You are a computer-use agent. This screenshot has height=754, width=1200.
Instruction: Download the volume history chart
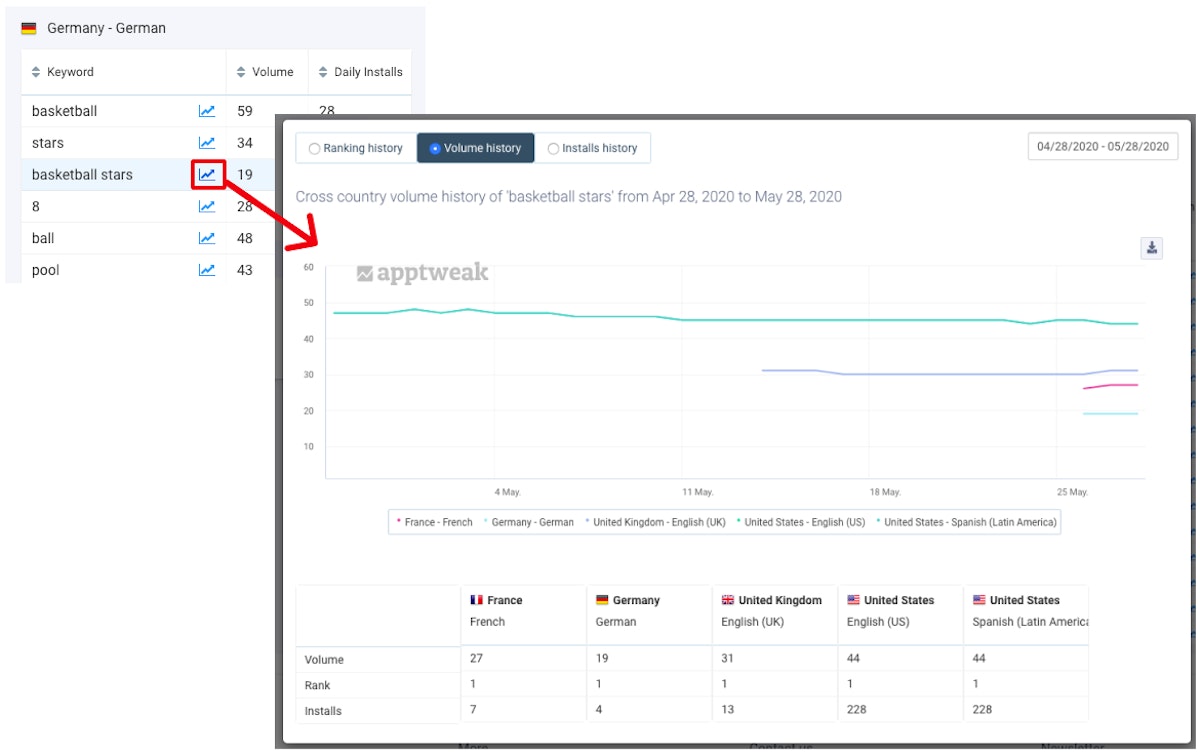1152,248
